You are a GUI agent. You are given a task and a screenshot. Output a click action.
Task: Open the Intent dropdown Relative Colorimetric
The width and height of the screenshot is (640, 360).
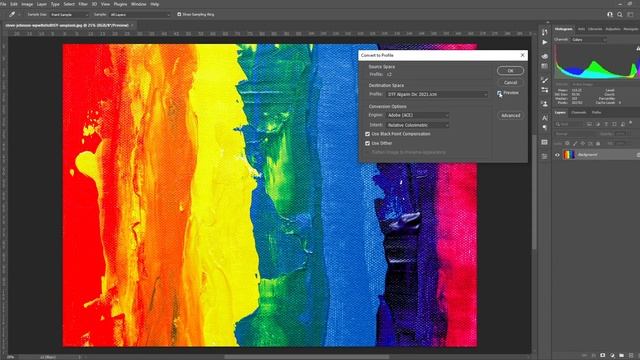click(x=418, y=125)
